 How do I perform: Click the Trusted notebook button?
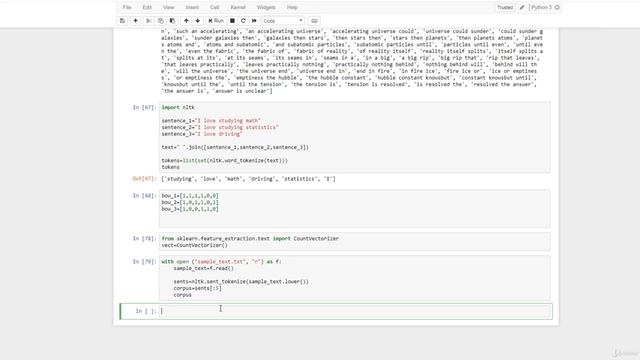[x=505, y=7]
